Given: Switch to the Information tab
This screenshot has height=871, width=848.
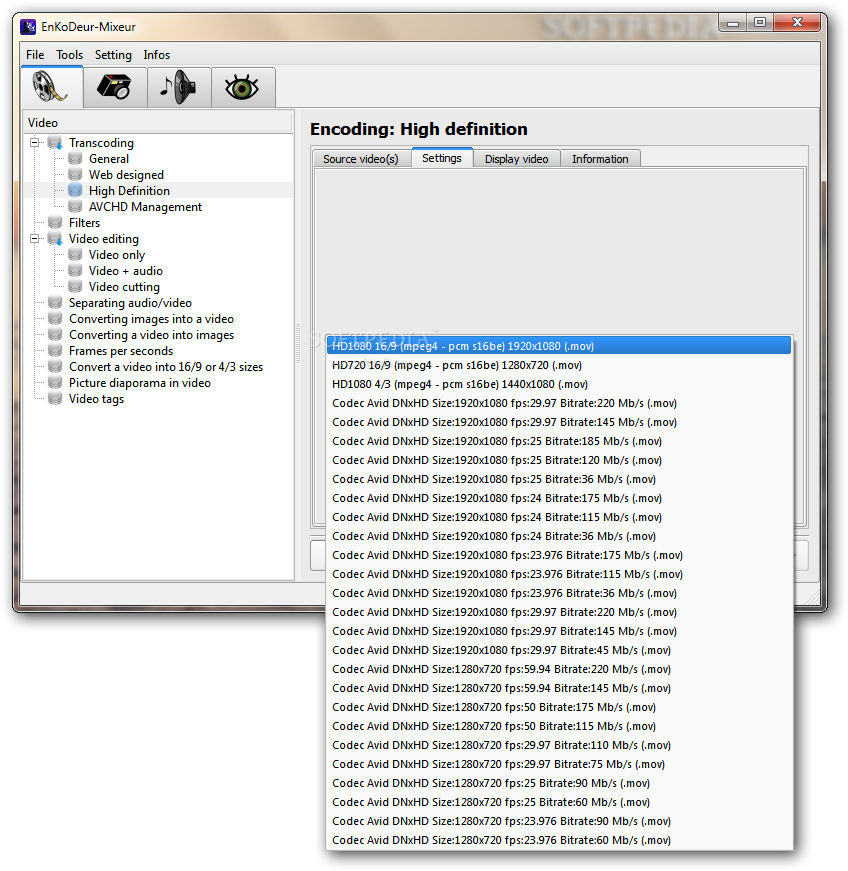Looking at the screenshot, I should tap(600, 159).
